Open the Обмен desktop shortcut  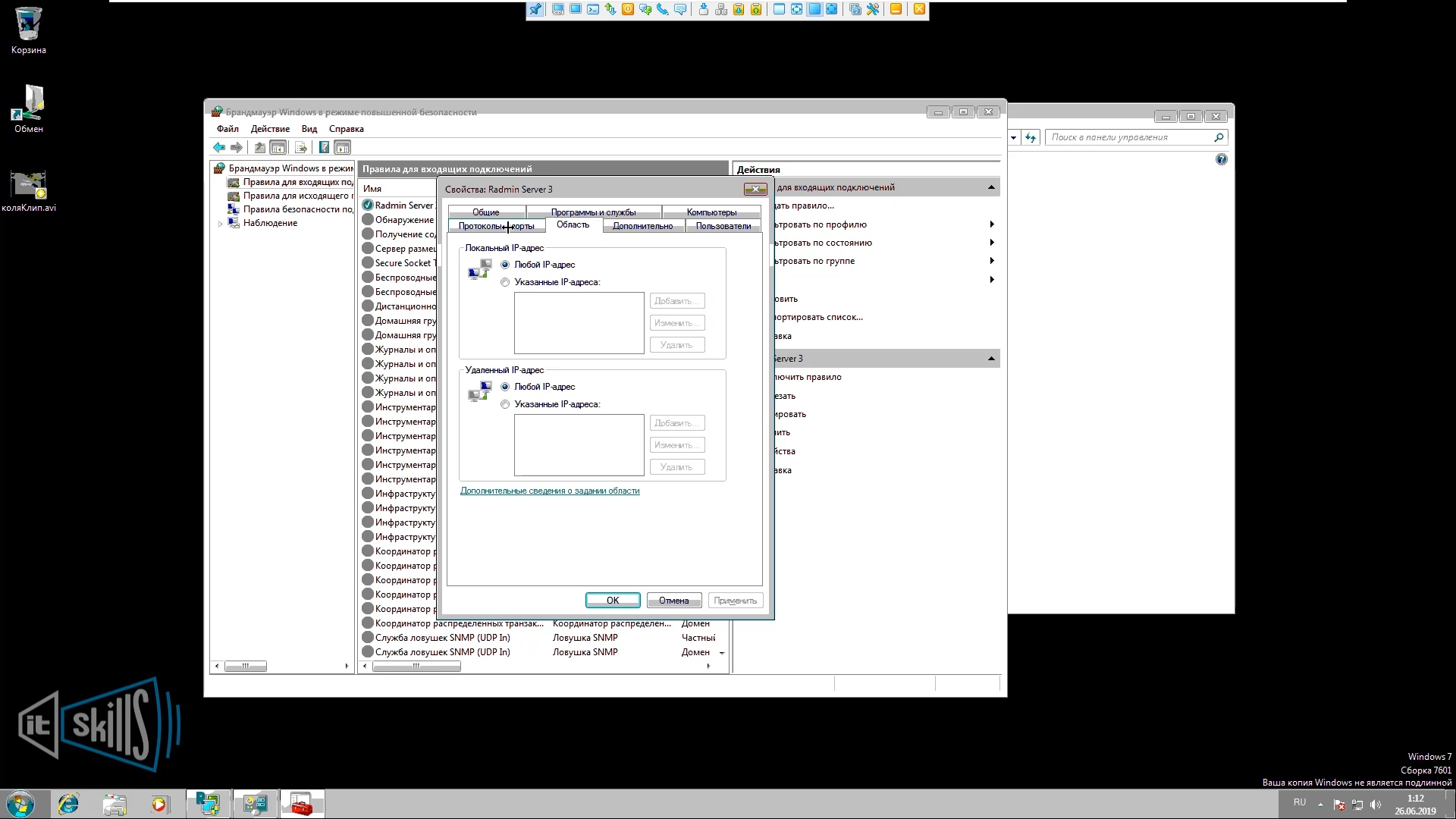(29, 109)
